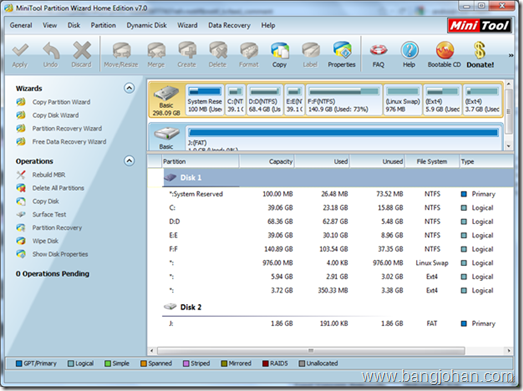Select J:(FAT) block in disk map
The width and height of the screenshot is (523, 391).
pos(344,138)
